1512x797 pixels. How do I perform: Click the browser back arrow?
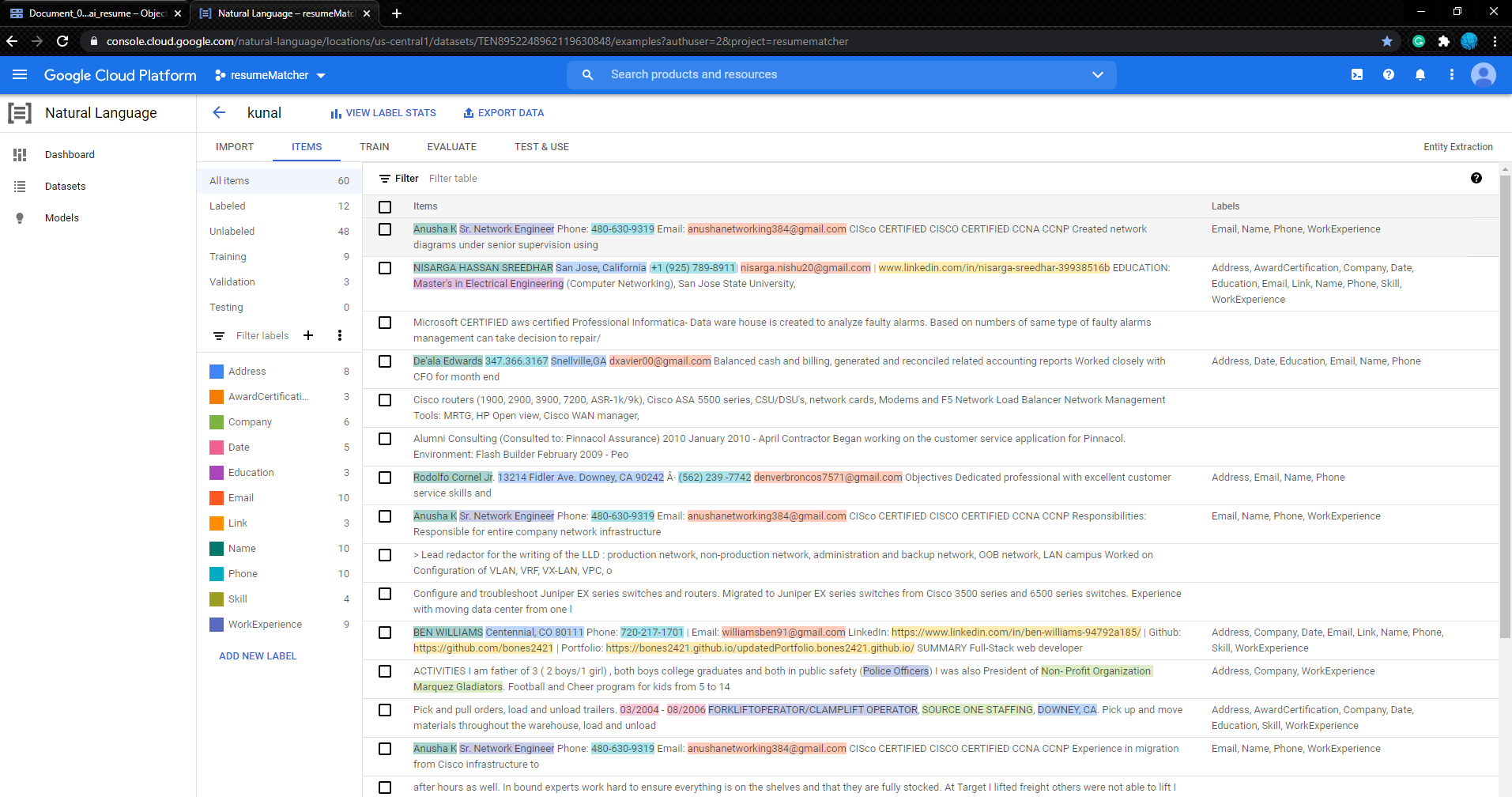(11, 41)
